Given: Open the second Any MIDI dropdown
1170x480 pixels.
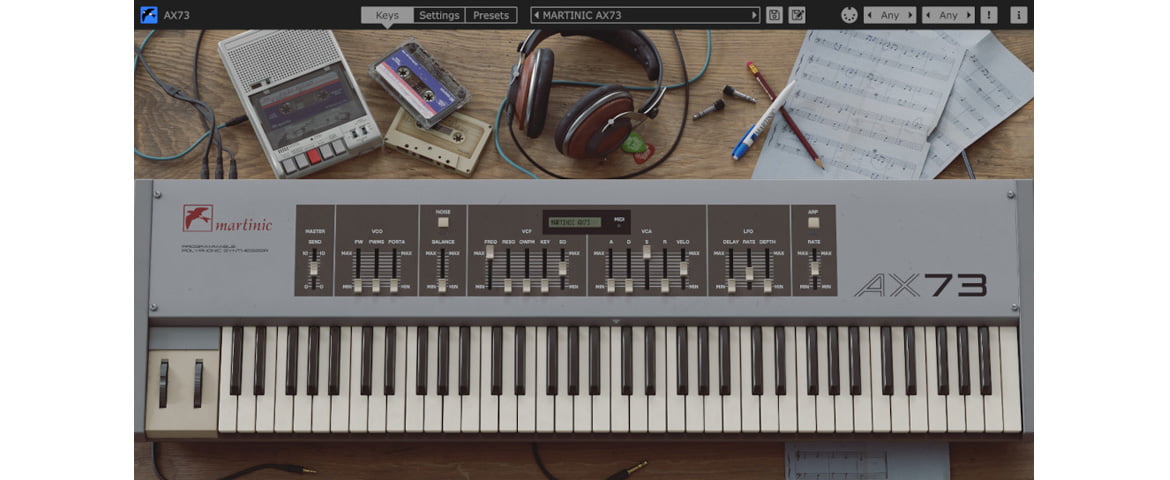Looking at the screenshot, I should pyautogui.click(x=948, y=15).
